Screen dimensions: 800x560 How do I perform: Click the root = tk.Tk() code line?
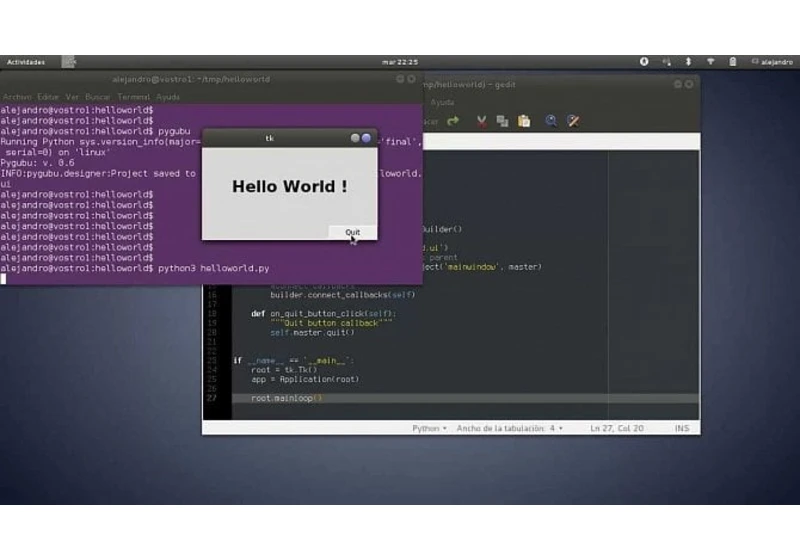284,370
